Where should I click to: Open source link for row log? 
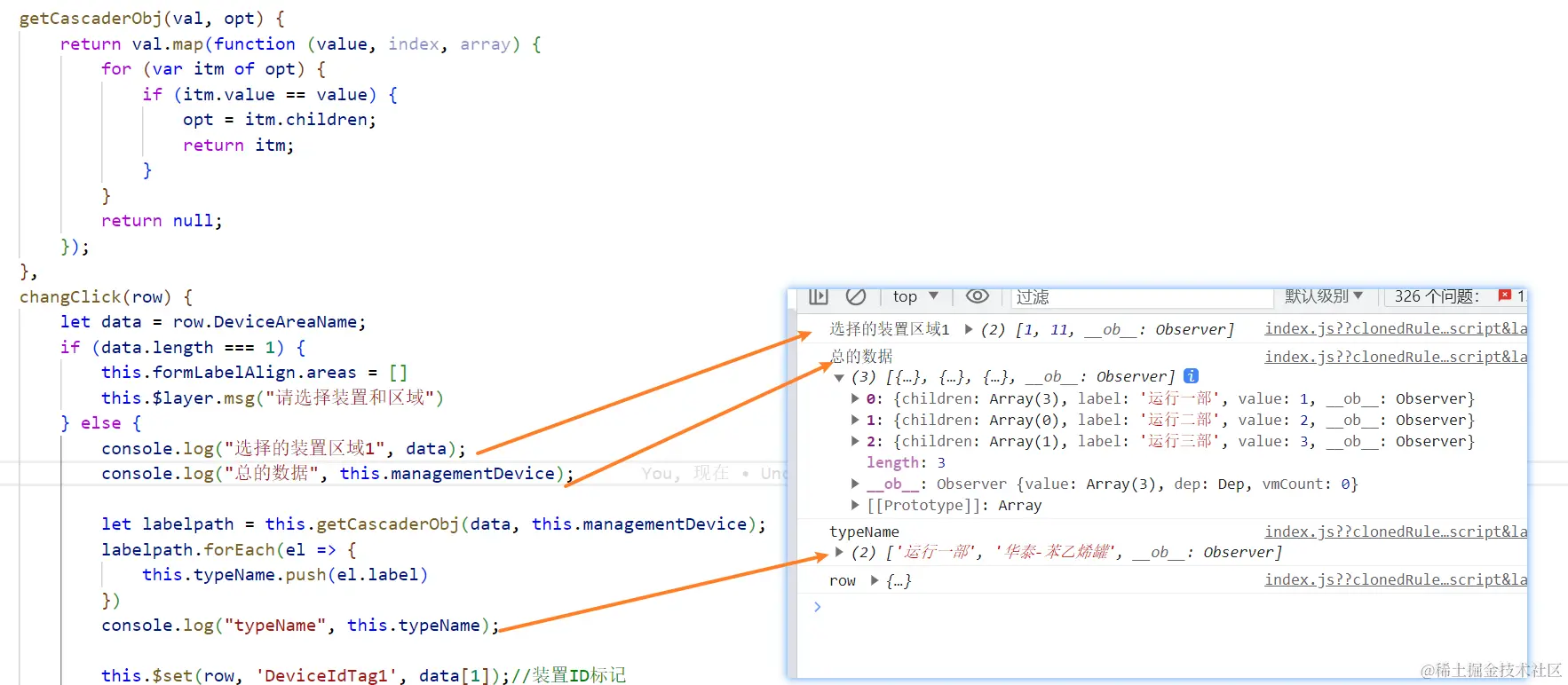(1396, 579)
